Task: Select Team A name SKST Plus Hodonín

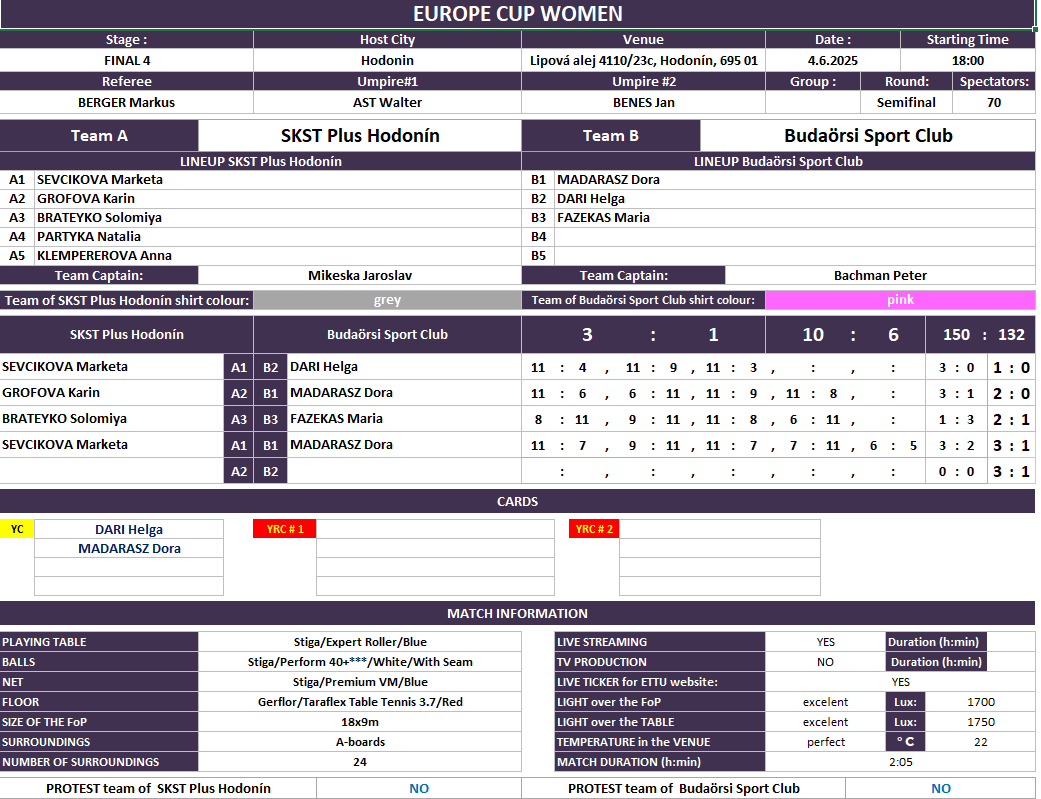Action: coord(360,135)
